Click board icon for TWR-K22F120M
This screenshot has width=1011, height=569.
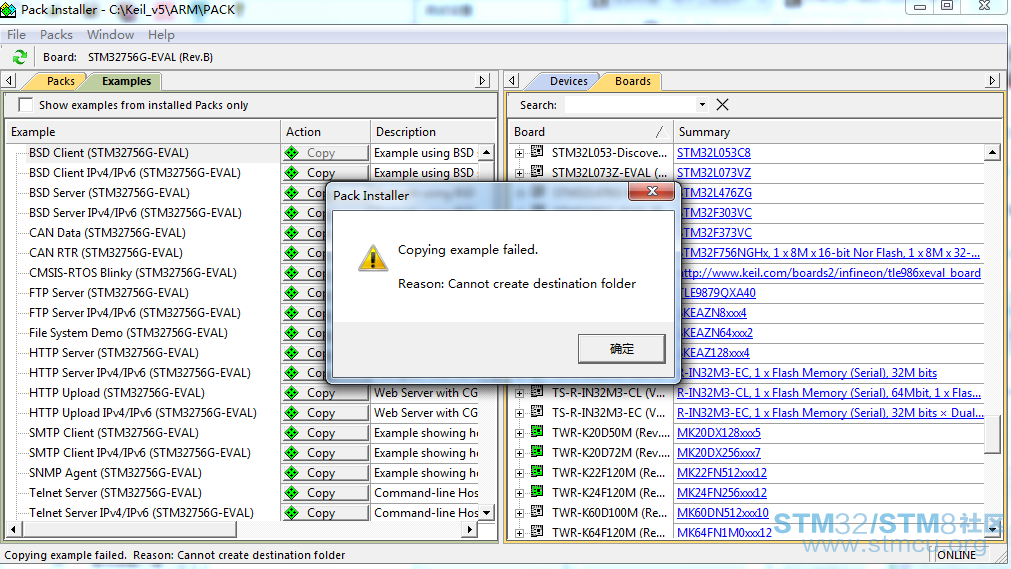tap(537, 472)
